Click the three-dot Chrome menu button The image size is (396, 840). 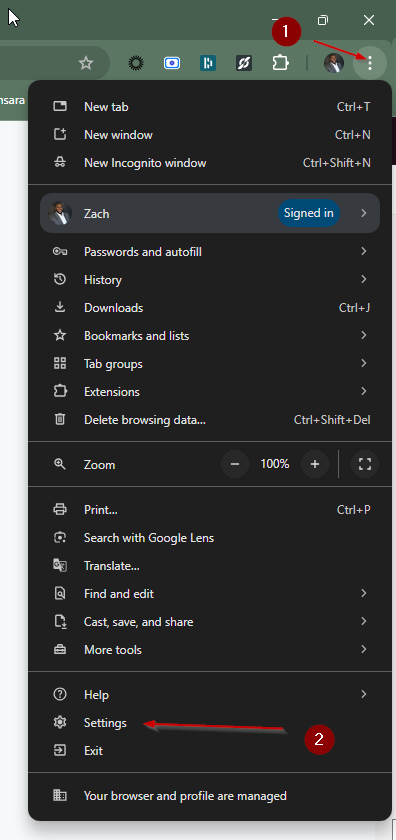(x=370, y=63)
